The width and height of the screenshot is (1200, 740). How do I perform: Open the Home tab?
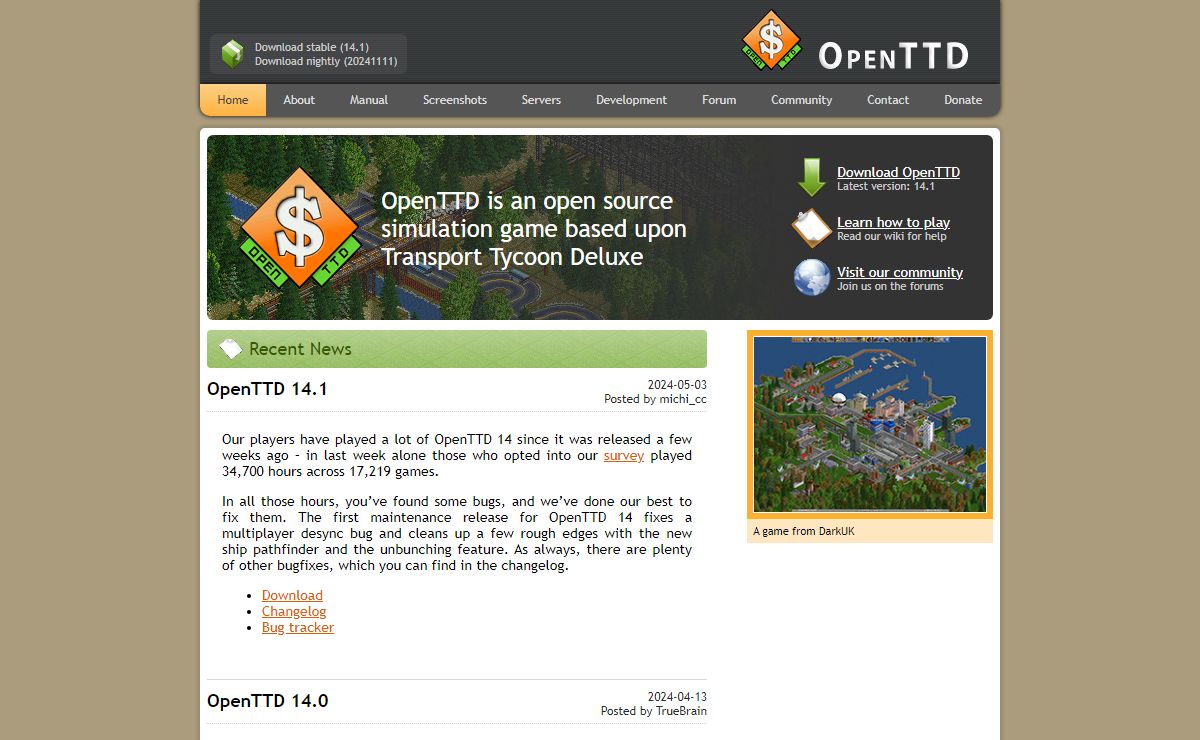[233, 100]
